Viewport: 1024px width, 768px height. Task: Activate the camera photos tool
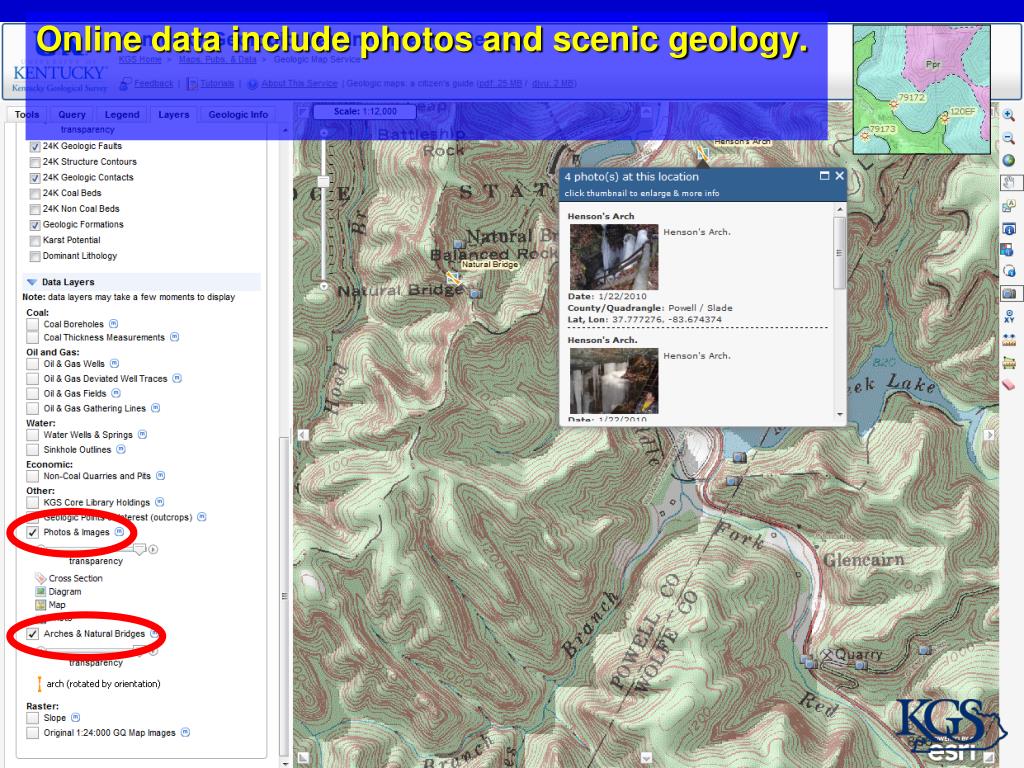click(x=1008, y=294)
